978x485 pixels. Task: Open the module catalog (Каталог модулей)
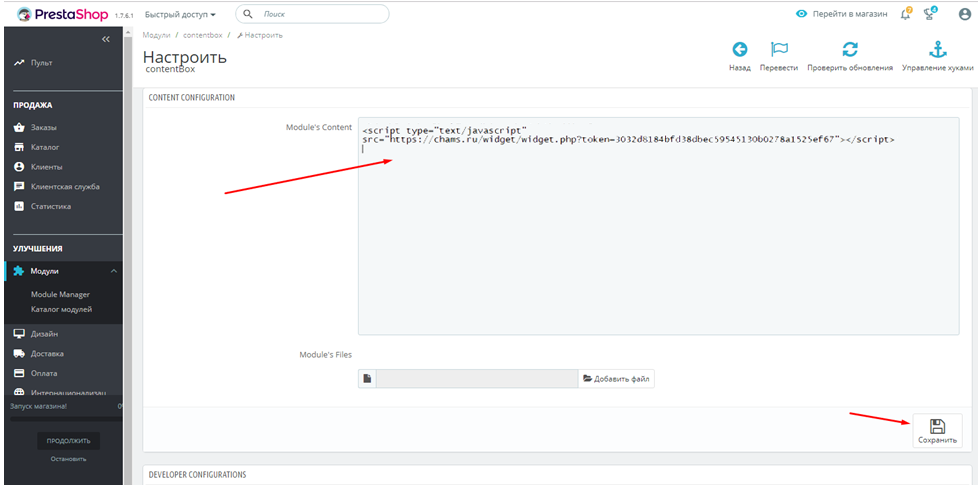(x=61, y=309)
